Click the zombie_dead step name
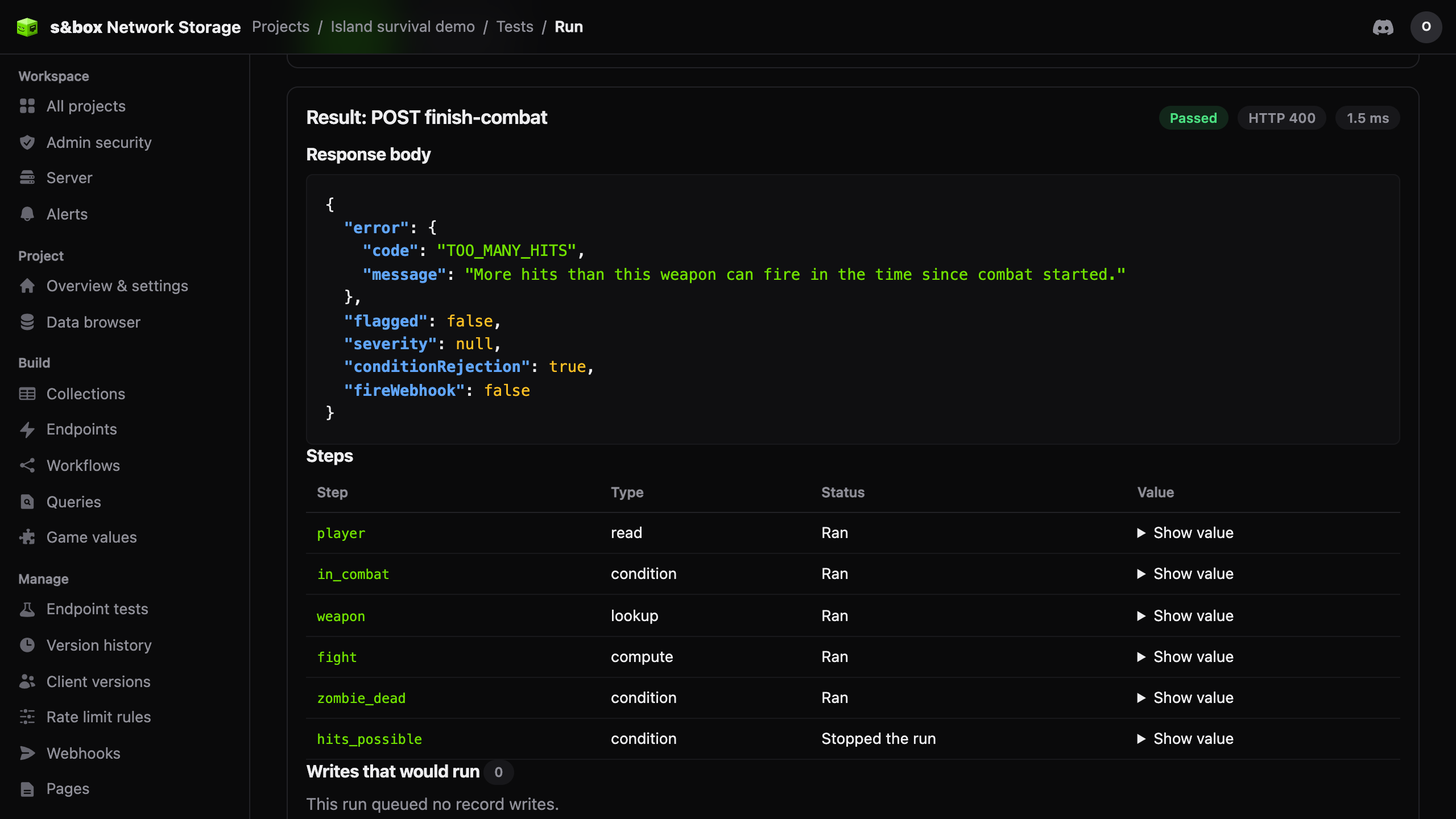The image size is (1456, 819). (x=361, y=698)
